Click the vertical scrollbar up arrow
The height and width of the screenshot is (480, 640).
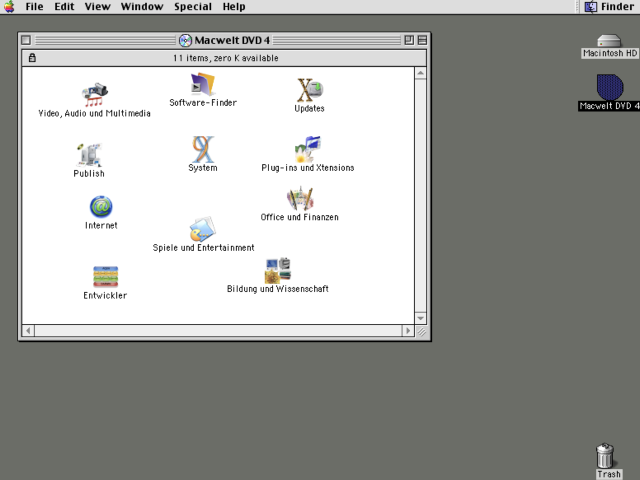pyautogui.click(x=420, y=73)
